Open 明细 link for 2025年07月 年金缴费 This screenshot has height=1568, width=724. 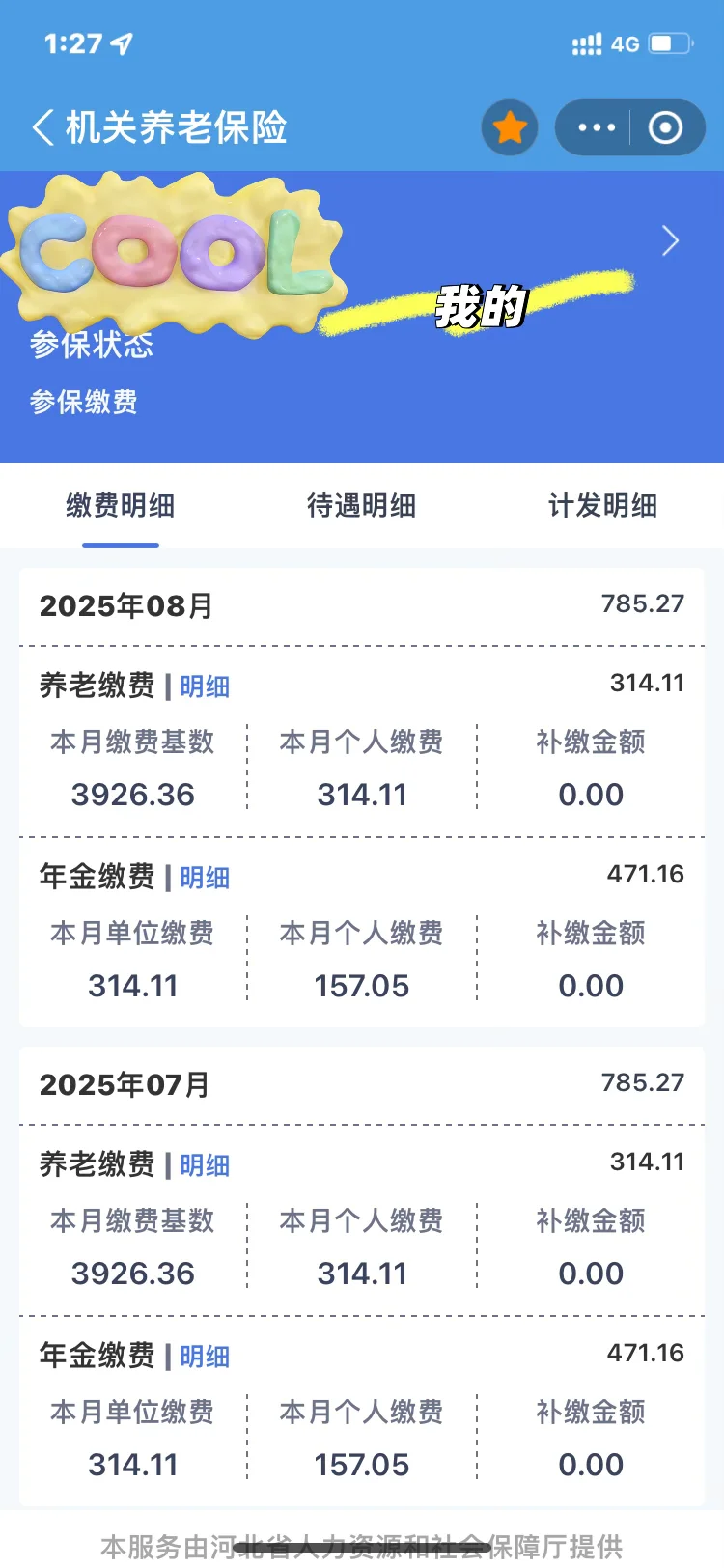pos(205,1357)
